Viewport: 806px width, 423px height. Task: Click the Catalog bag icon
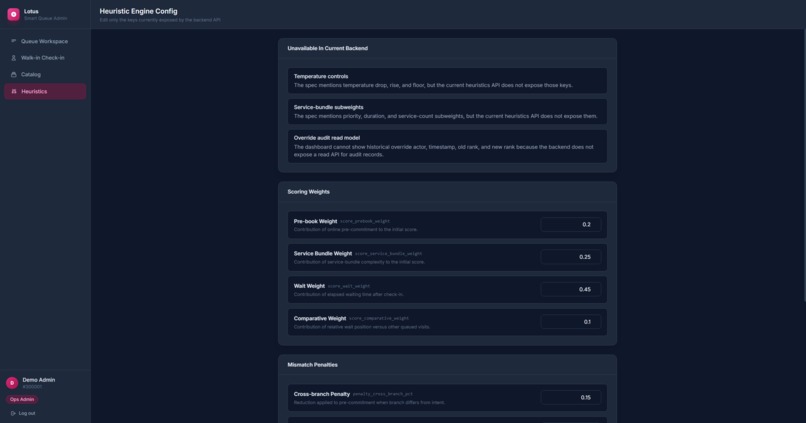tap(13, 75)
